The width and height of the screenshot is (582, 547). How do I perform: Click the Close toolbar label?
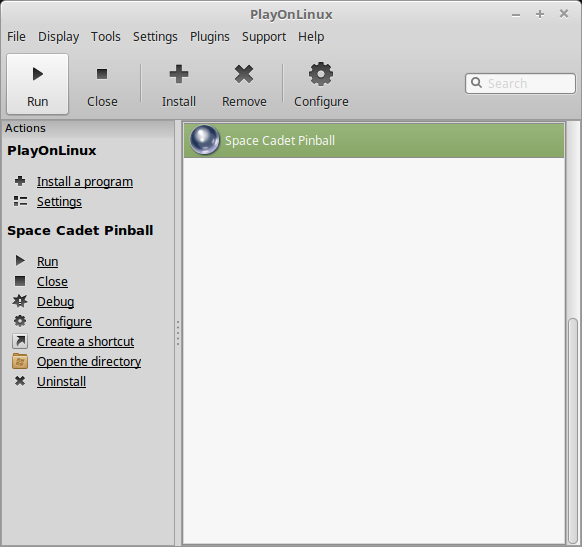pyautogui.click(x=102, y=102)
